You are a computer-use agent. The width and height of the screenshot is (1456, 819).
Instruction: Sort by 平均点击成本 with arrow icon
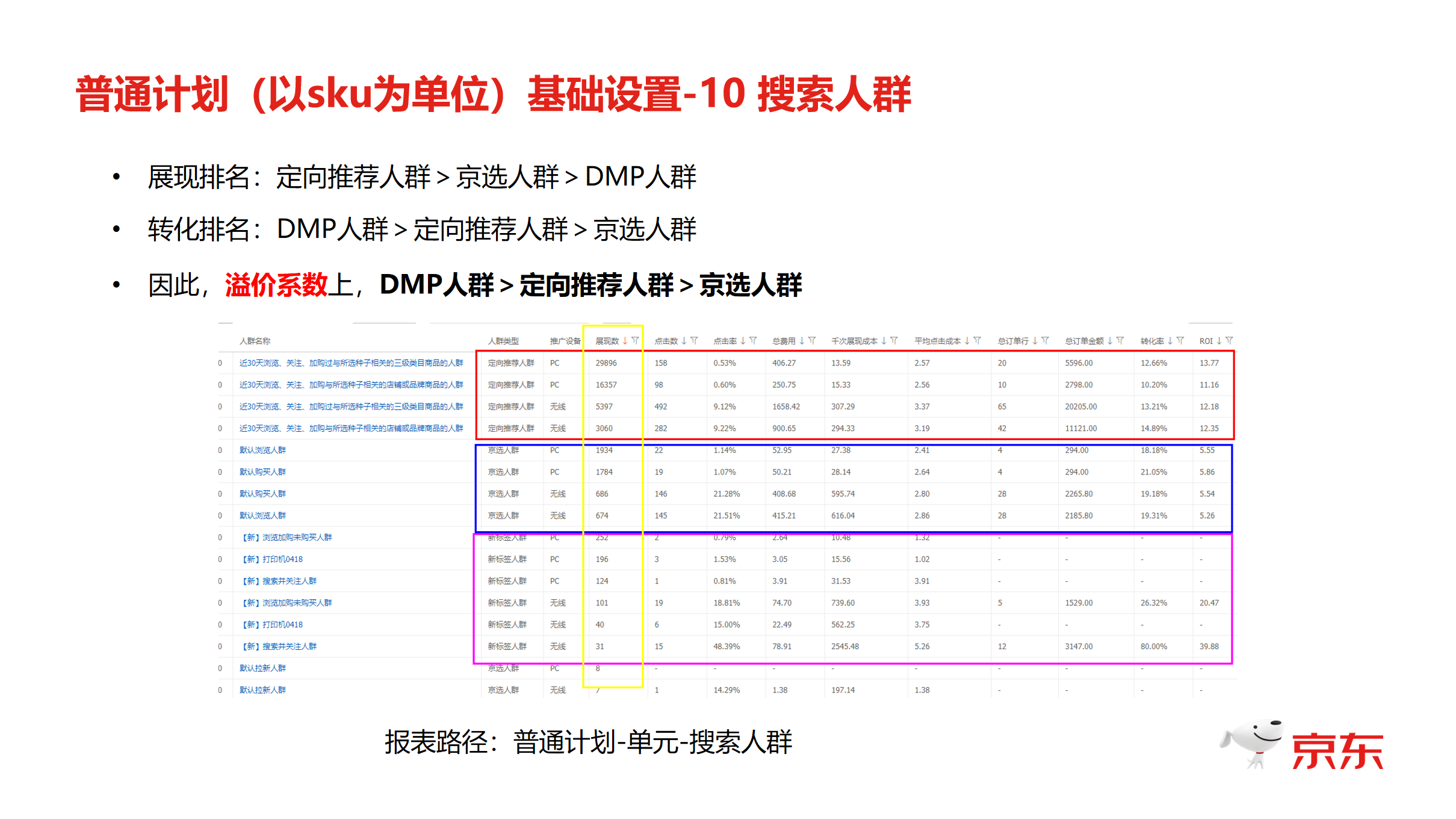pos(967,341)
